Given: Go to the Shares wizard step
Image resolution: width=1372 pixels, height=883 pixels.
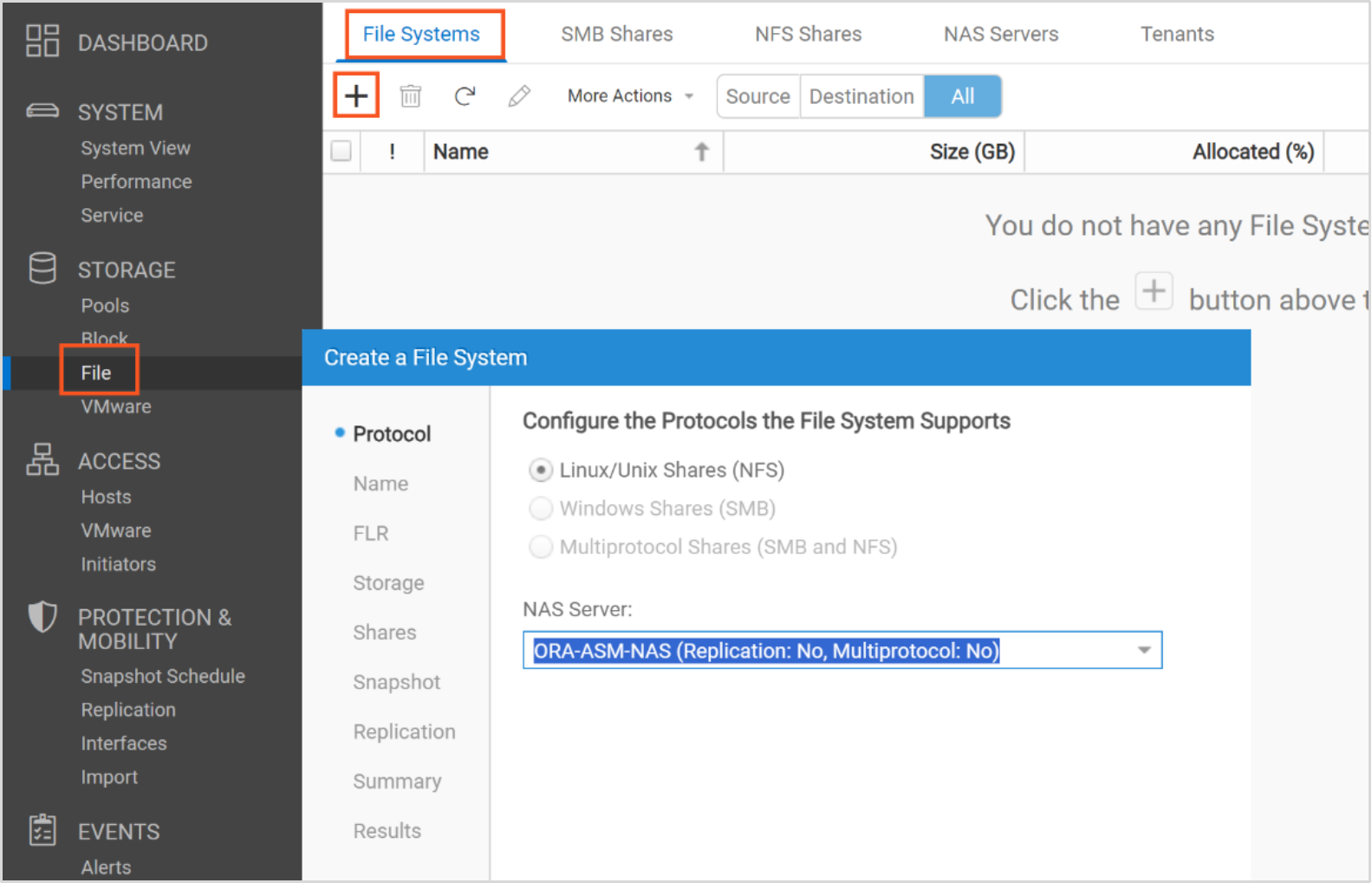Looking at the screenshot, I should coord(385,633).
